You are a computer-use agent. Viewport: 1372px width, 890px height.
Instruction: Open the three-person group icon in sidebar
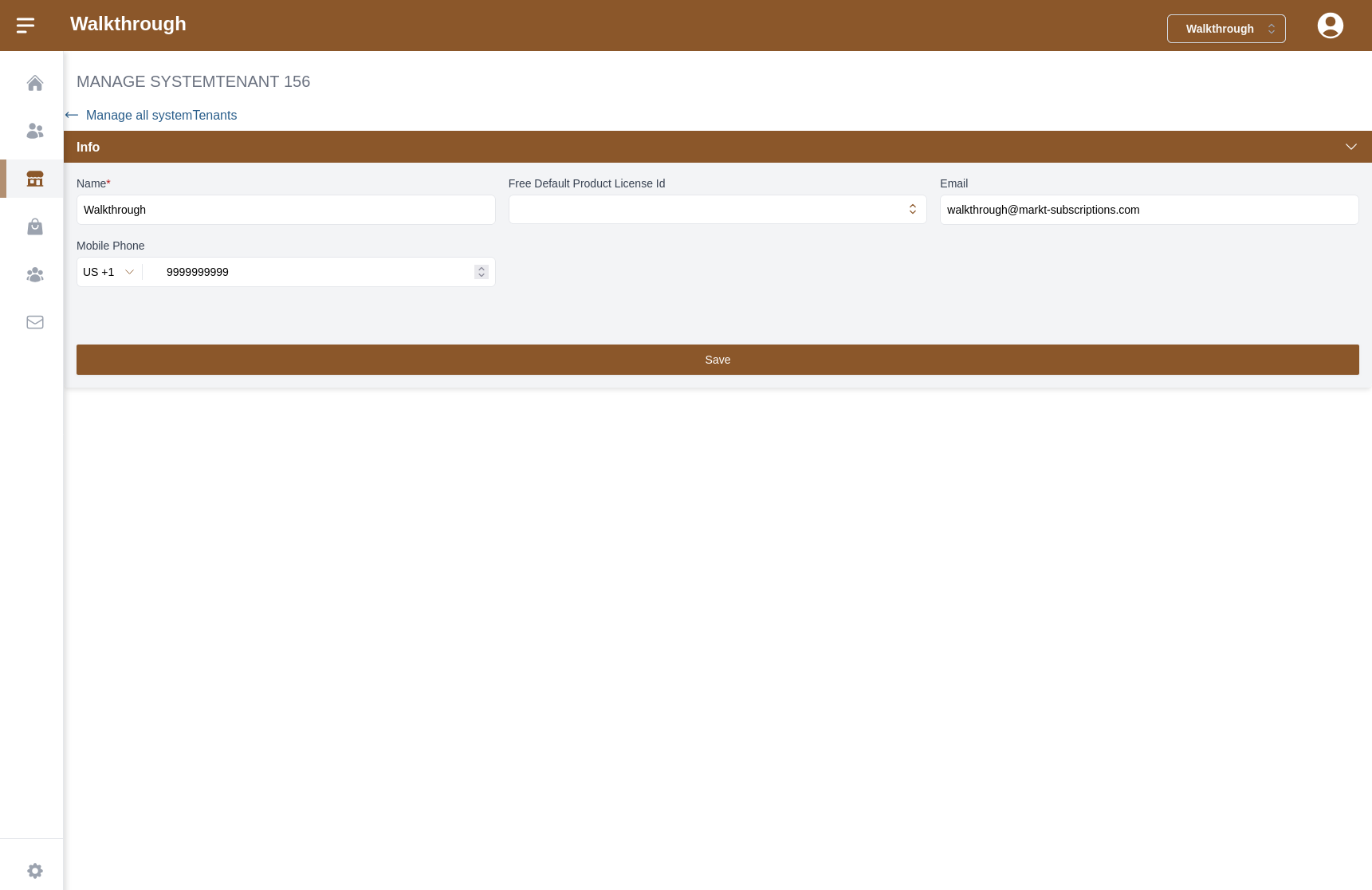click(34, 274)
